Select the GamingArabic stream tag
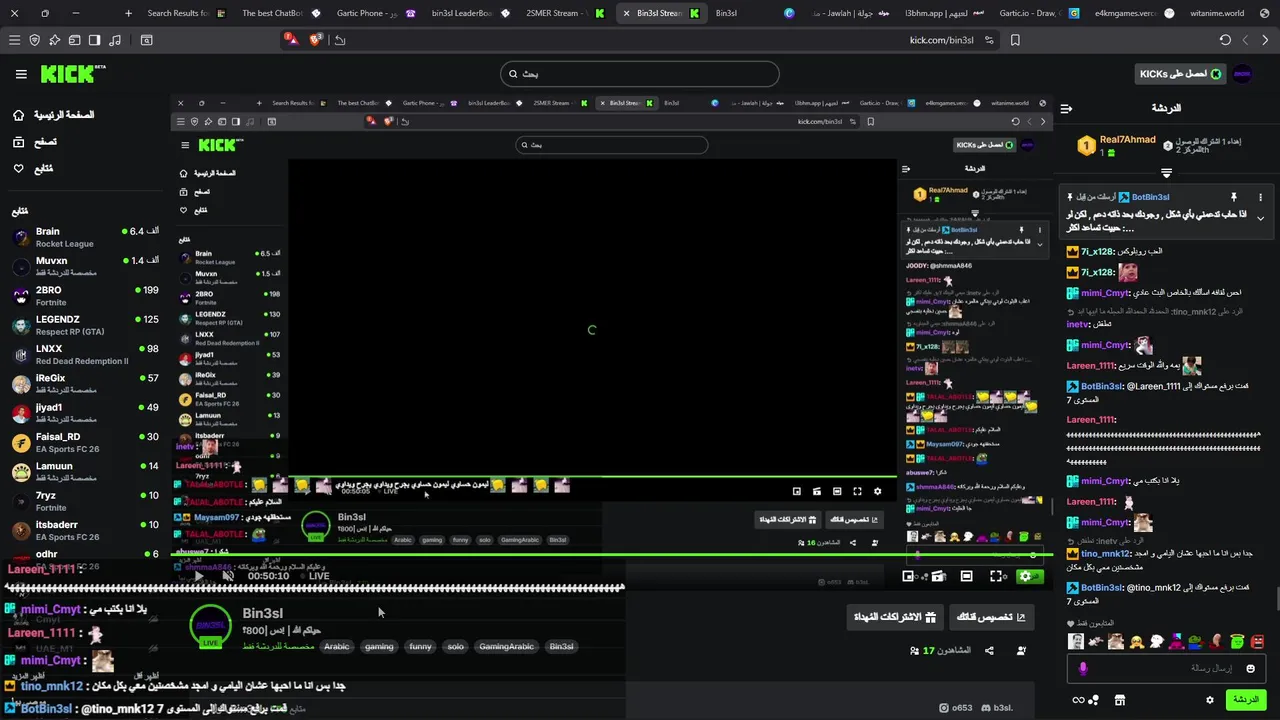The width and height of the screenshot is (1280, 720). coord(507,646)
